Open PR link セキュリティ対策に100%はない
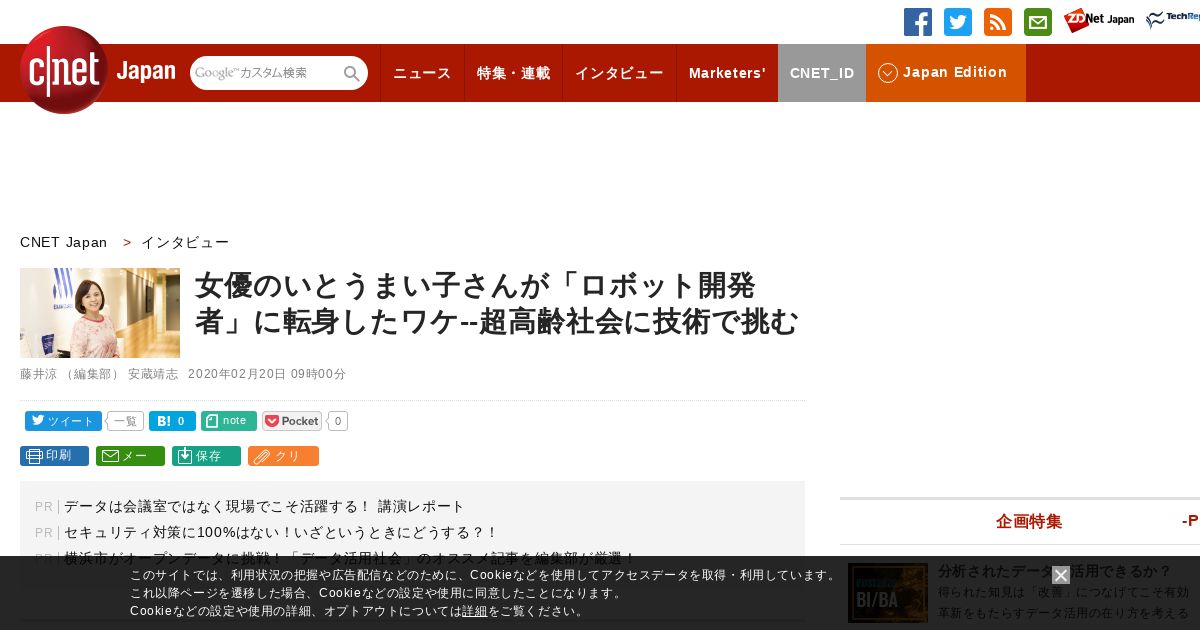 [281, 532]
